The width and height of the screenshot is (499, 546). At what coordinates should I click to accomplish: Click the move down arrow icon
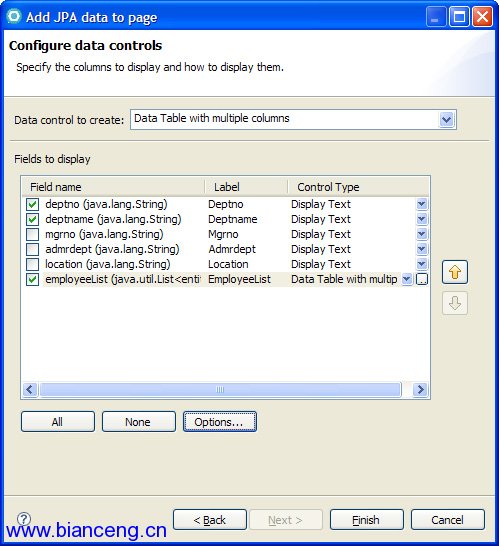click(455, 303)
